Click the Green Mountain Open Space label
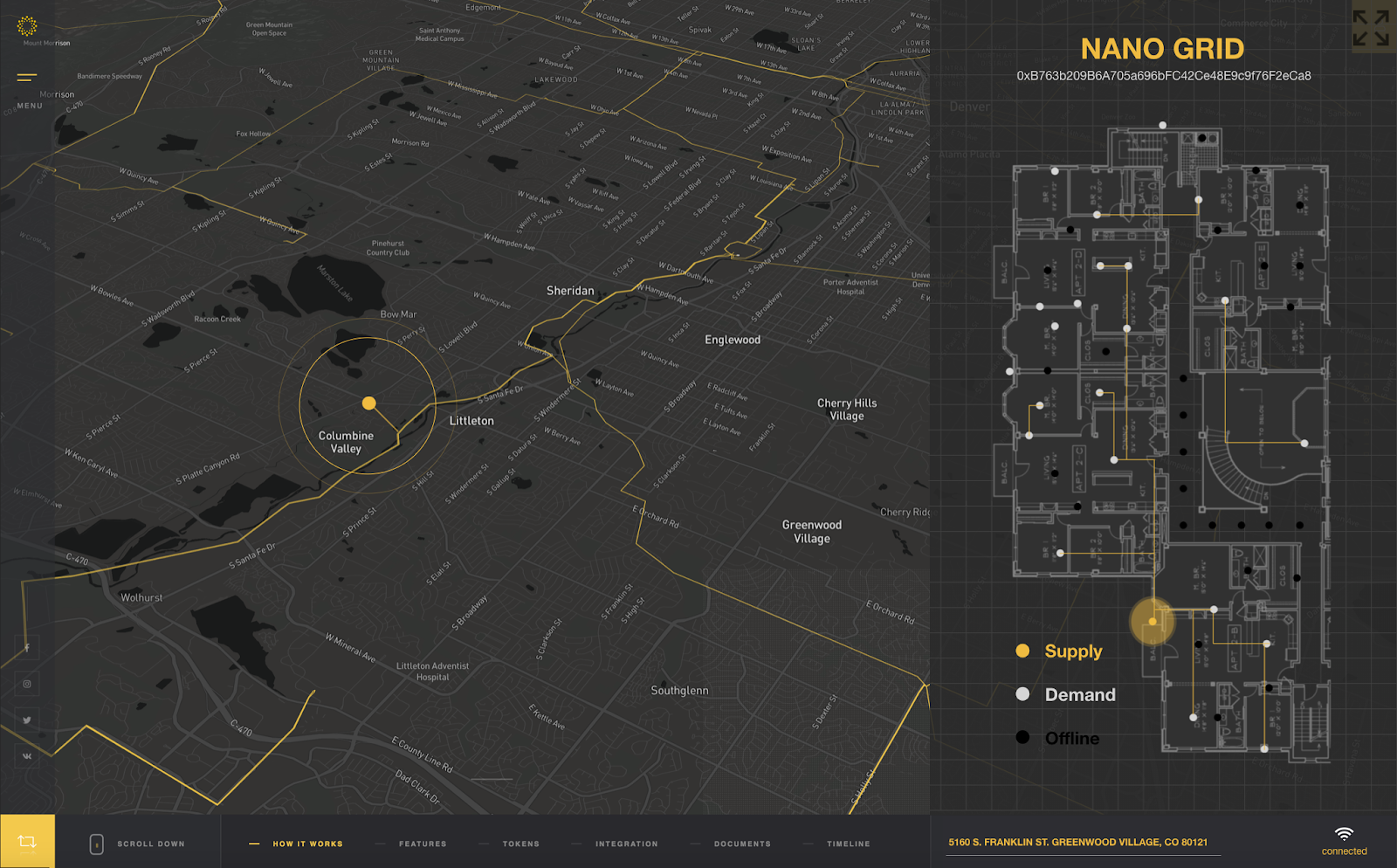The height and width of the screenshot is (868, 1397). click(269, 29)
